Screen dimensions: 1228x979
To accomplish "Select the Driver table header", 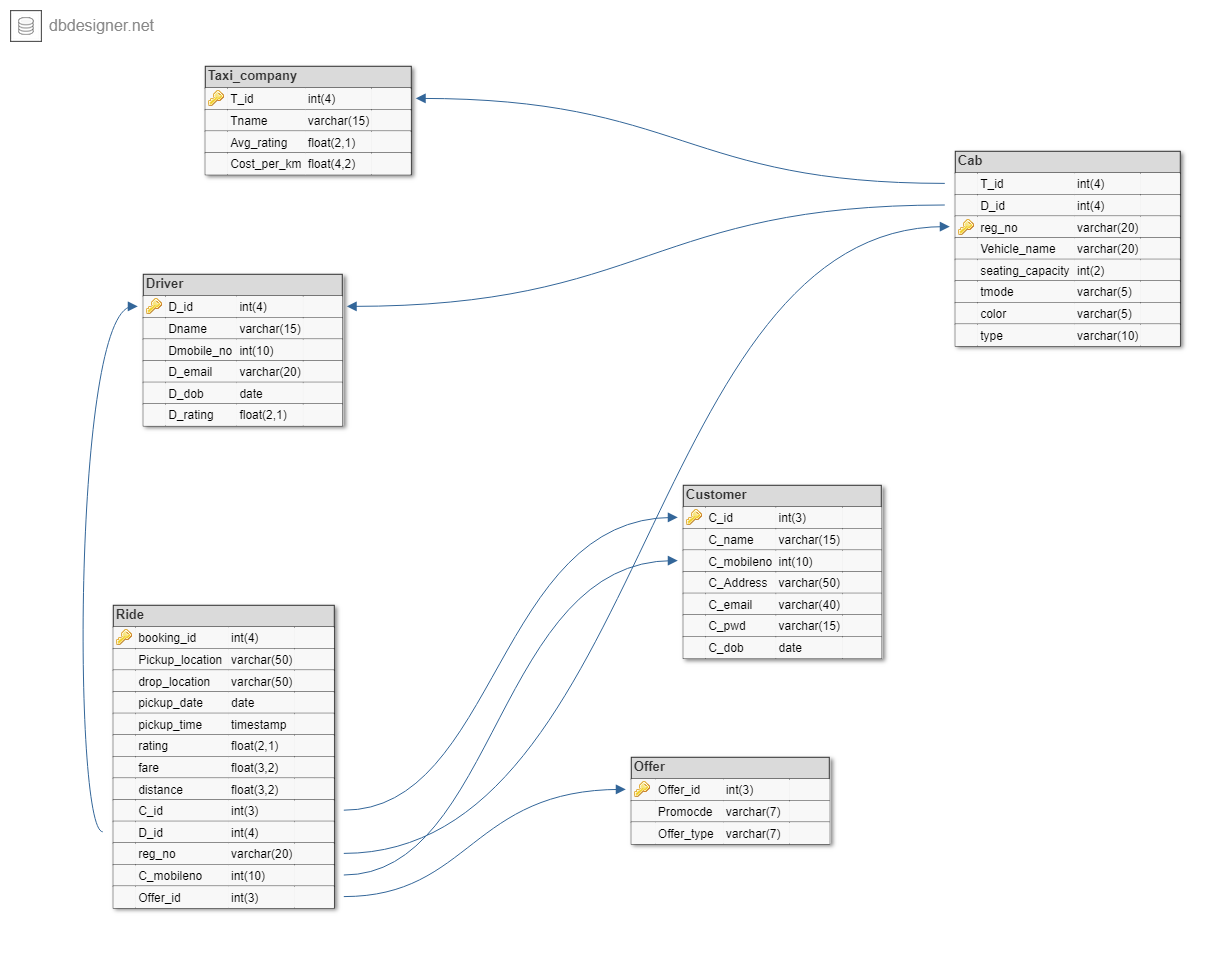I will [242, 284].
